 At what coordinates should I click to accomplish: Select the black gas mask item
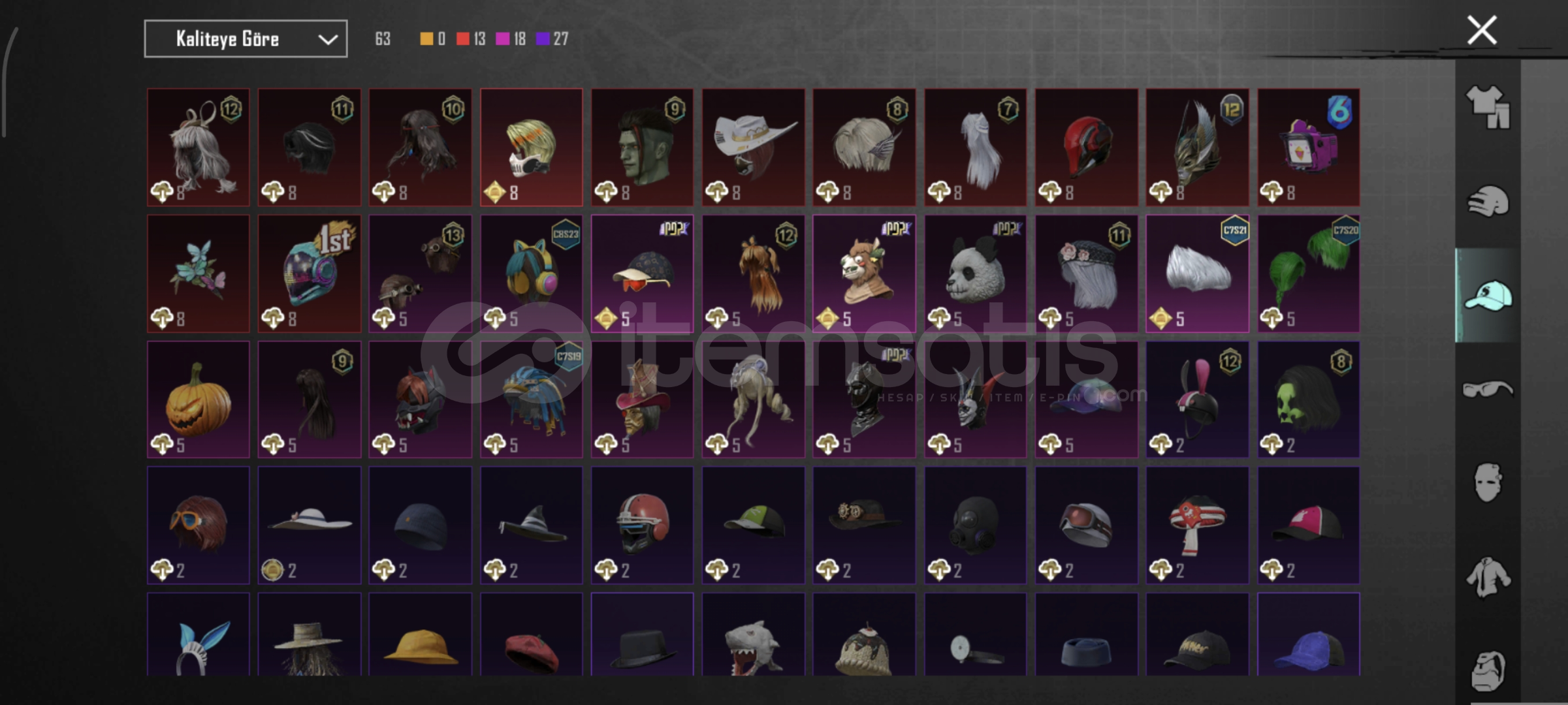pyautogui.click(x=975, y=525)
